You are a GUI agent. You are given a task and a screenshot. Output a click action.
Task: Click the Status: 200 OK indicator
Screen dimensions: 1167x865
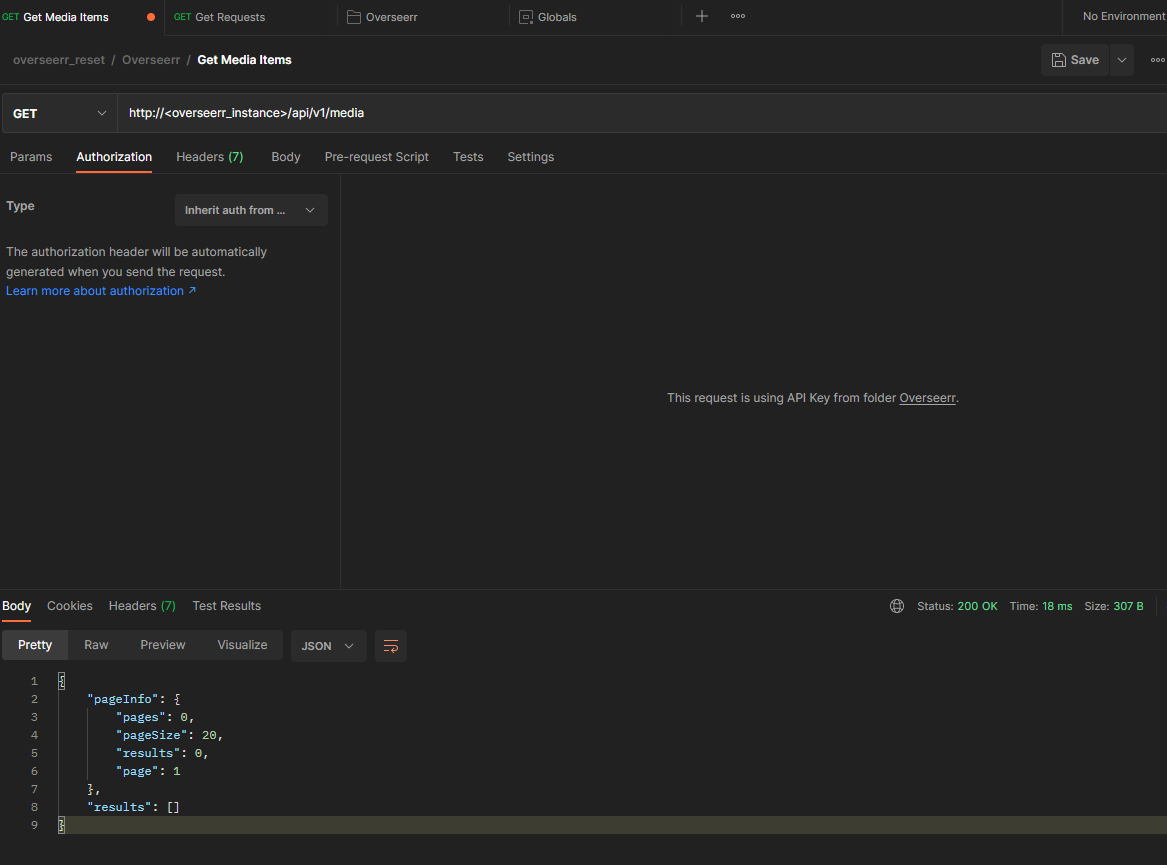pyautogui.click(x=957, y=607)
